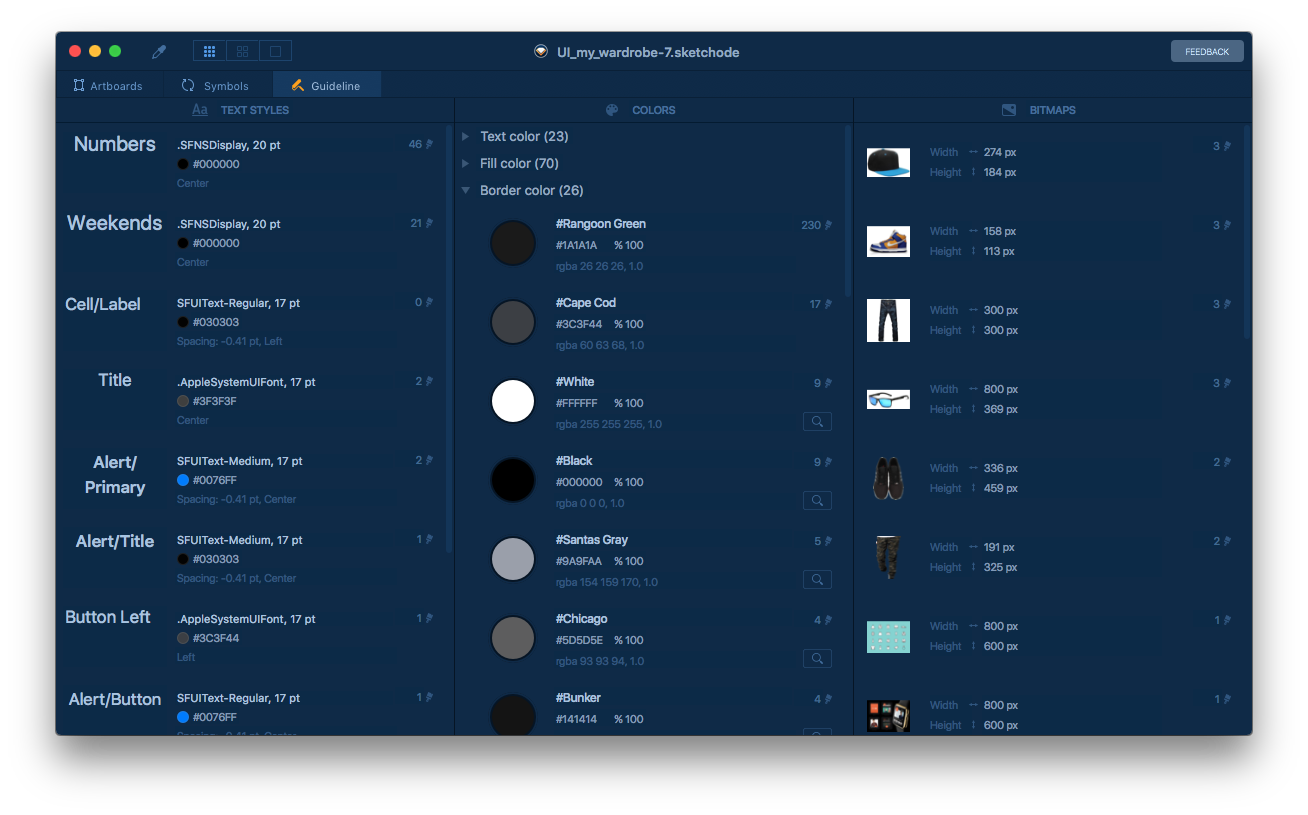The height and width of the screenshot is (815, 1308).
Task: Open the Symbols tab
Action: (x=215, y=86)
